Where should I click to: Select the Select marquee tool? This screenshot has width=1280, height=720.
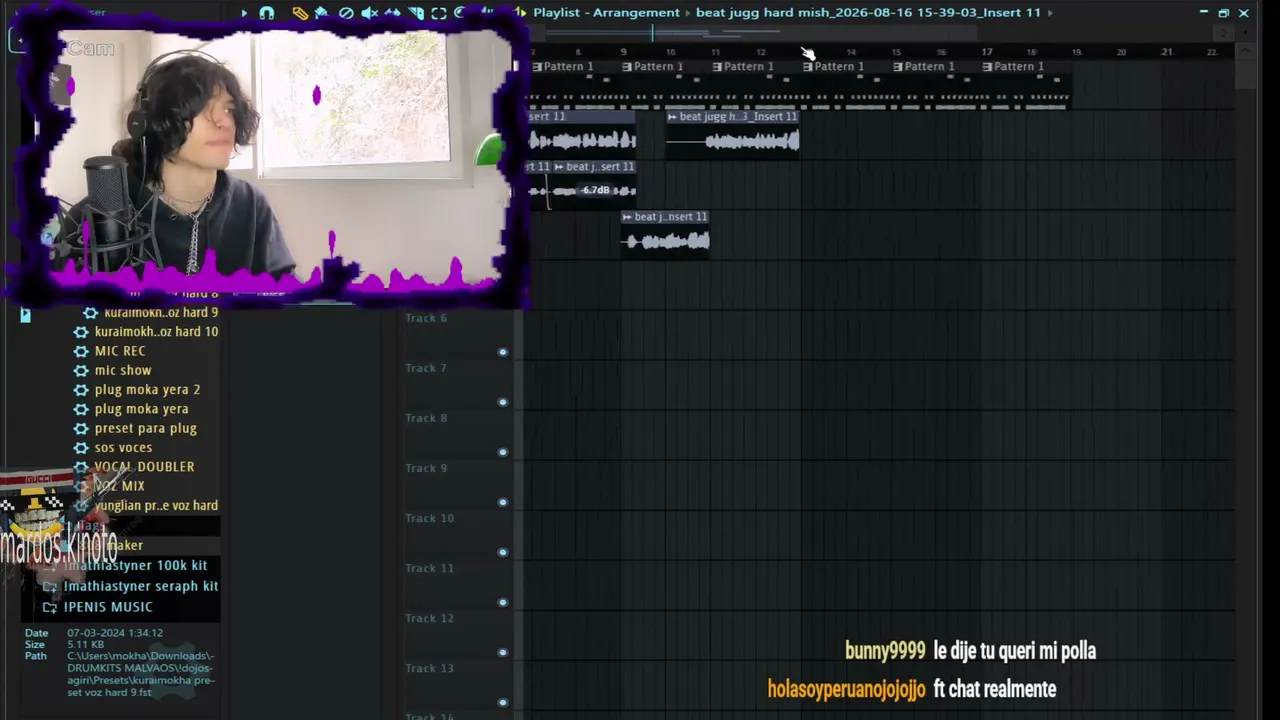click(439, 13)
